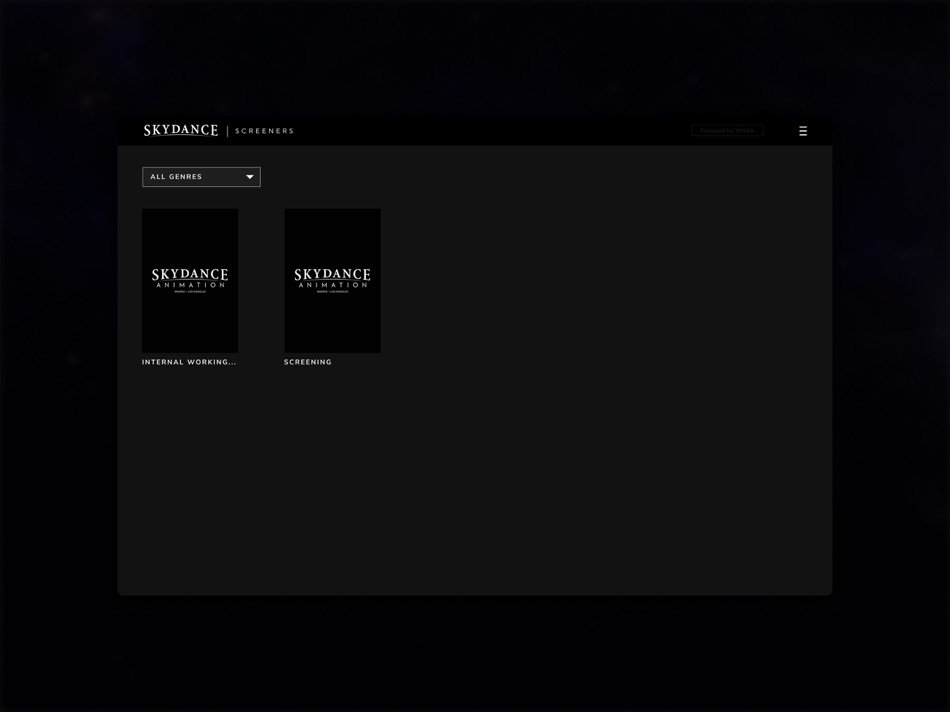Viewport: 950px width, 712px height.
Task: Click the 'INTERNAL WORKING...' title text
Action: (189, 362)
